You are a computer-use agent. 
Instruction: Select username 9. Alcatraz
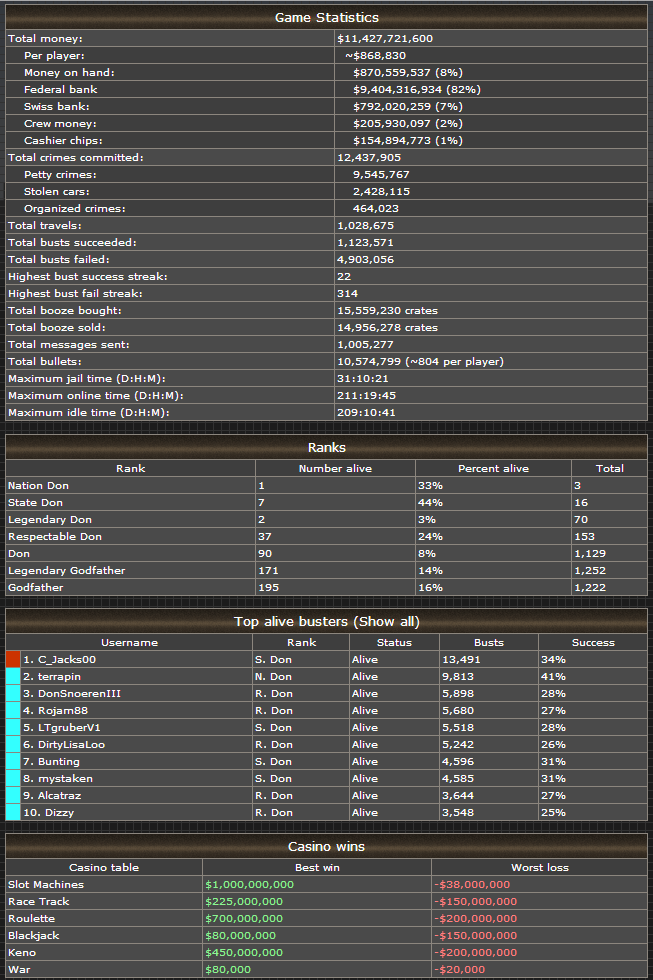click(52, 795)
